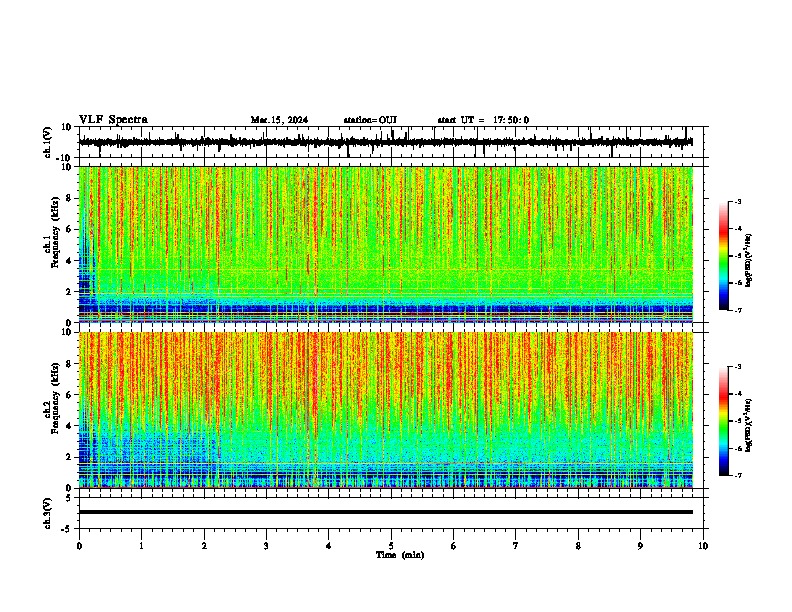Click the log(PSD) label beside ch.1 color bar

tap(748, 260)
